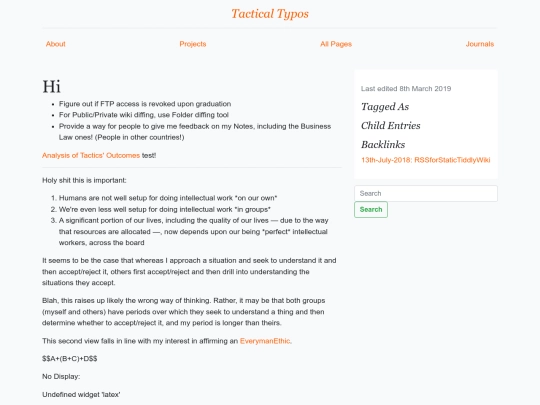This screenshot has height=405, width=540.
Task: Click into the Search text field
Action: (x=426, y=194)
